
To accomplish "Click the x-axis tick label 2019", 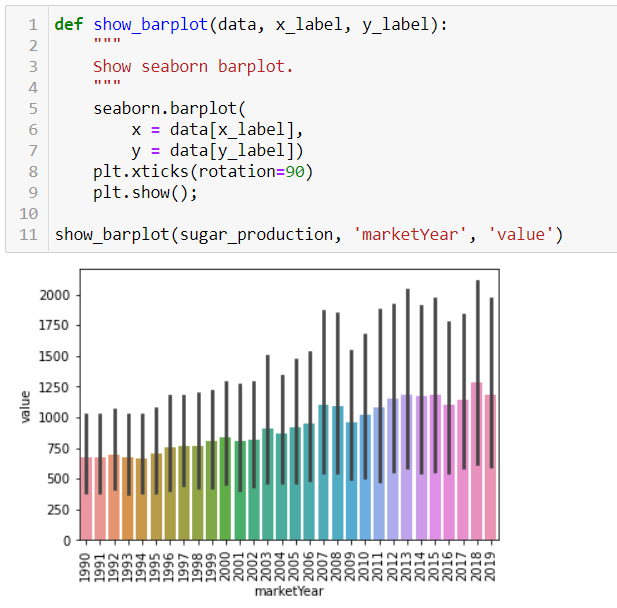I will tap(490, 567).
